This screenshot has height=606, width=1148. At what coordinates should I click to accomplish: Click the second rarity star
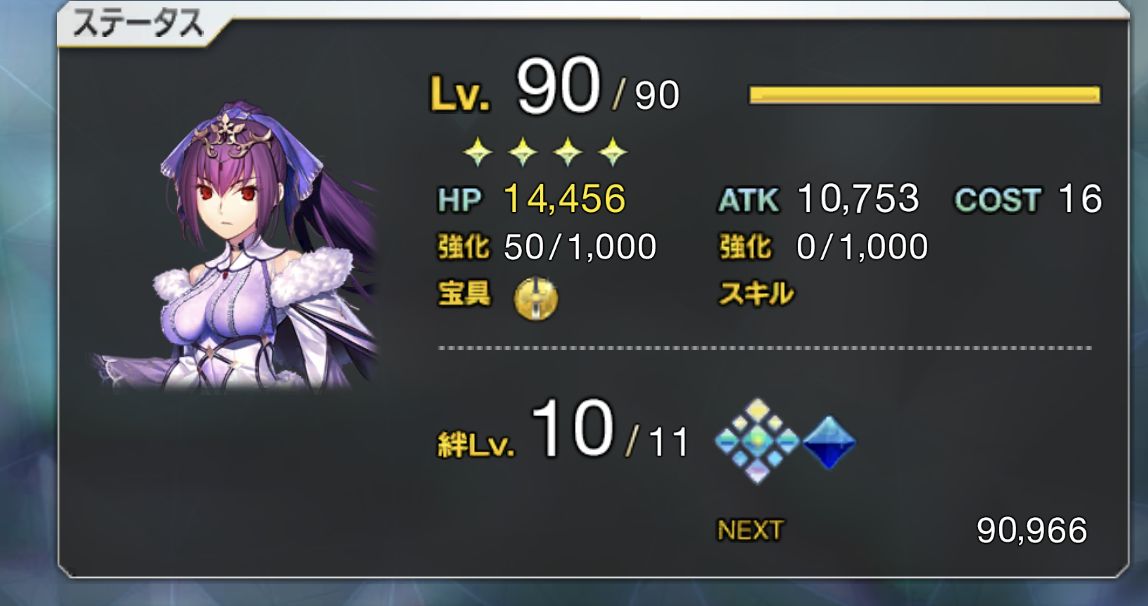coord(523,152)
